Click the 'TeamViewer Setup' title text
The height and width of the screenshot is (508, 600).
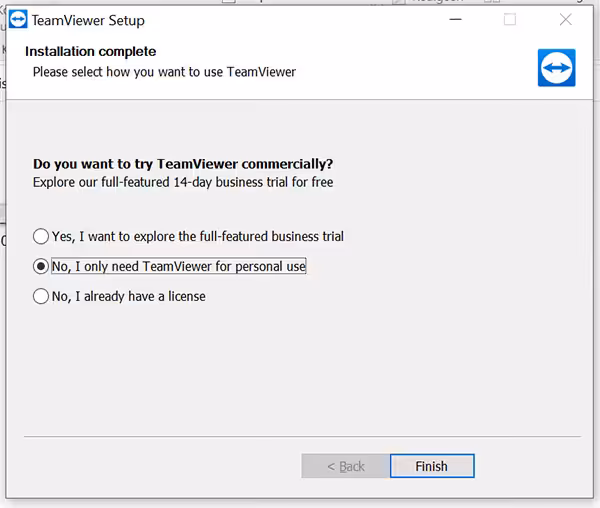(x=88, y=20)
